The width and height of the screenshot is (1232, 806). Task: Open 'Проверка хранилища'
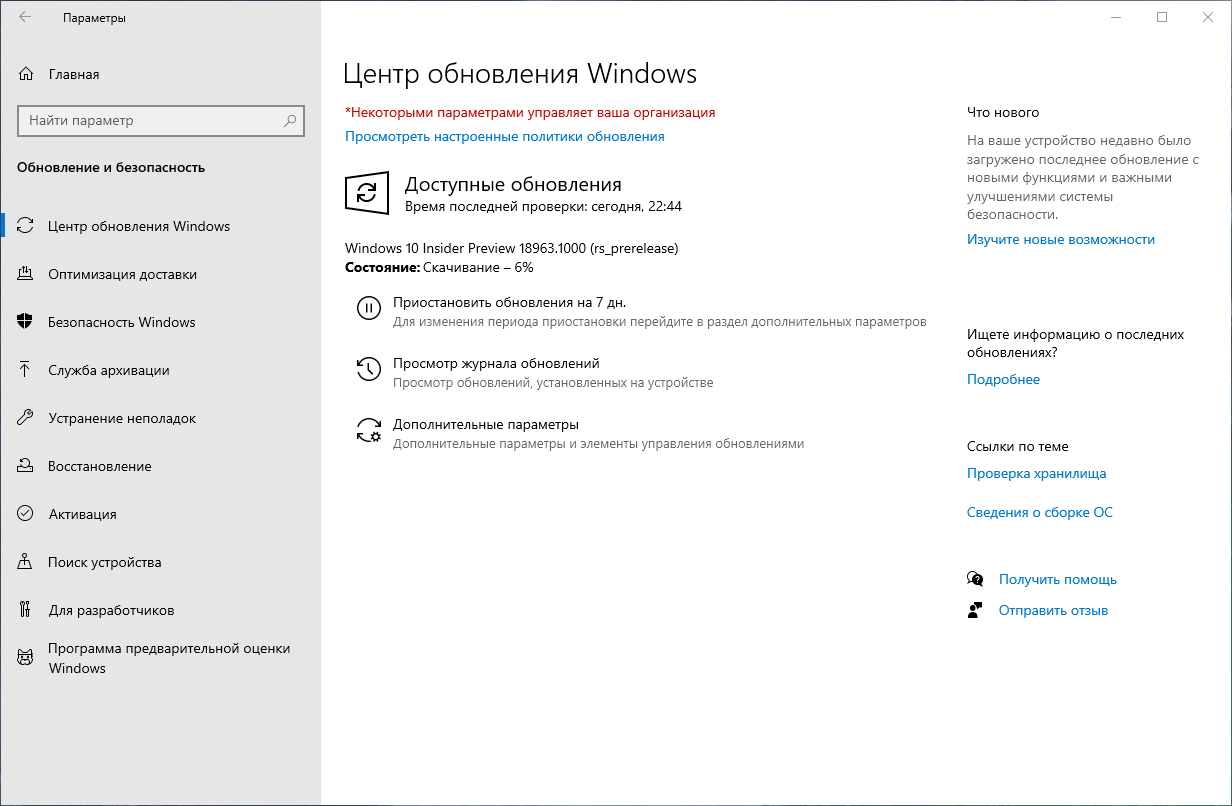coord(1036,473)
